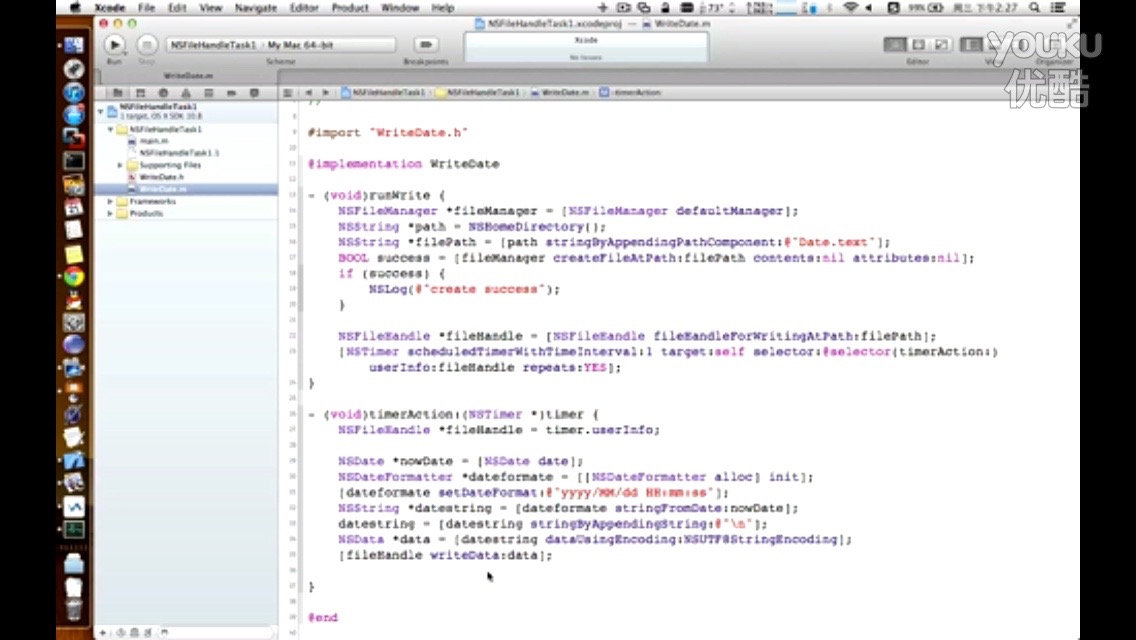Screen dimensions: 1136x640
Task: Open the timerAction method jump bar item
Action: coord(635,93)
